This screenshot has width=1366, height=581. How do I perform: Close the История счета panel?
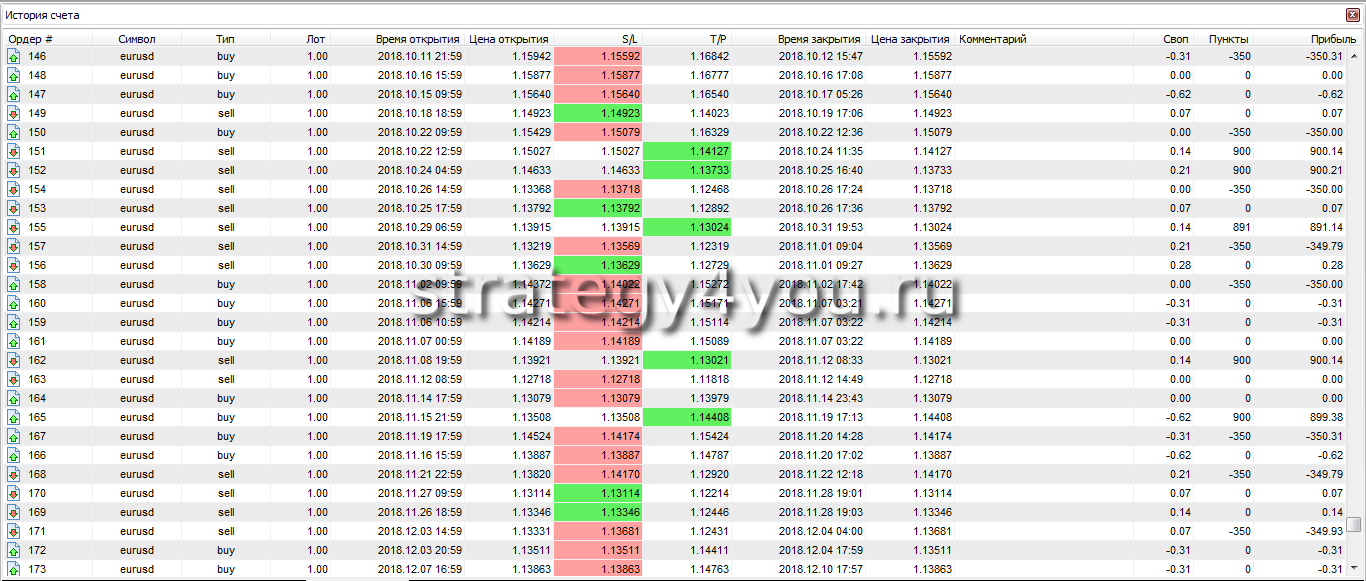(x=1353, y=15)
